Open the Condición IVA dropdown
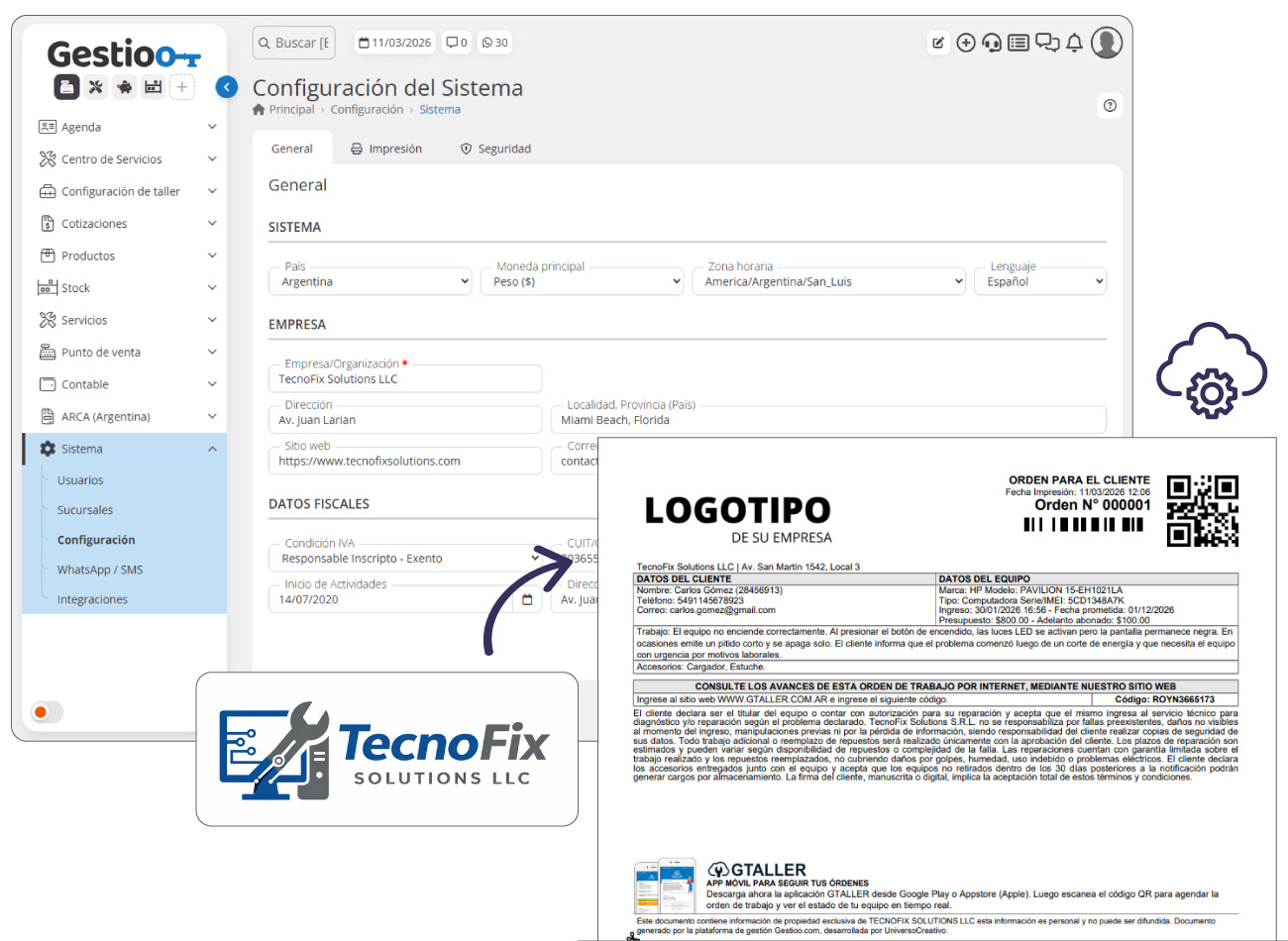The height and width of the screenshot is (941, 1288). tap(405, 559)
